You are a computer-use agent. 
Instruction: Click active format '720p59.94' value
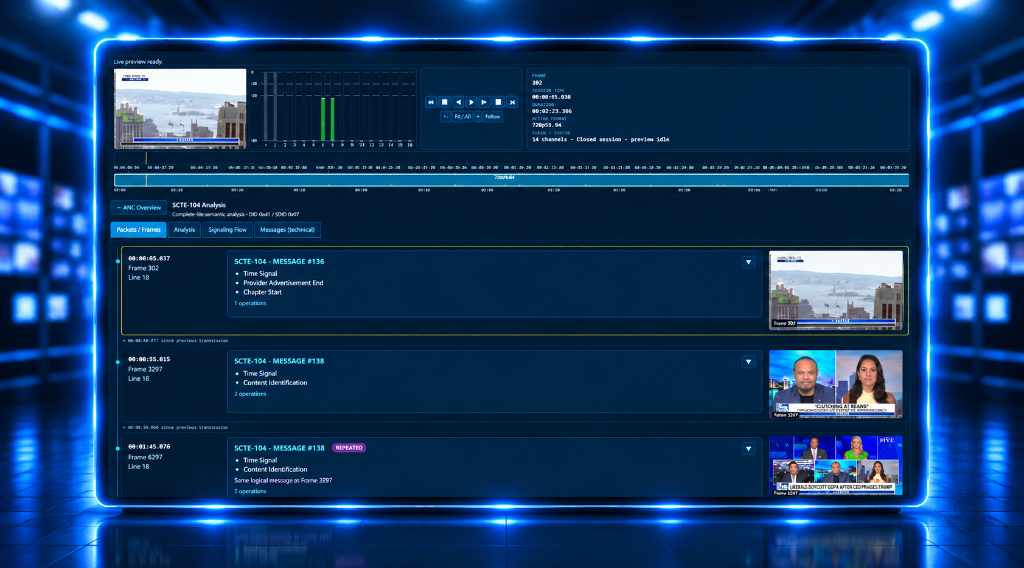pos(547,125)
